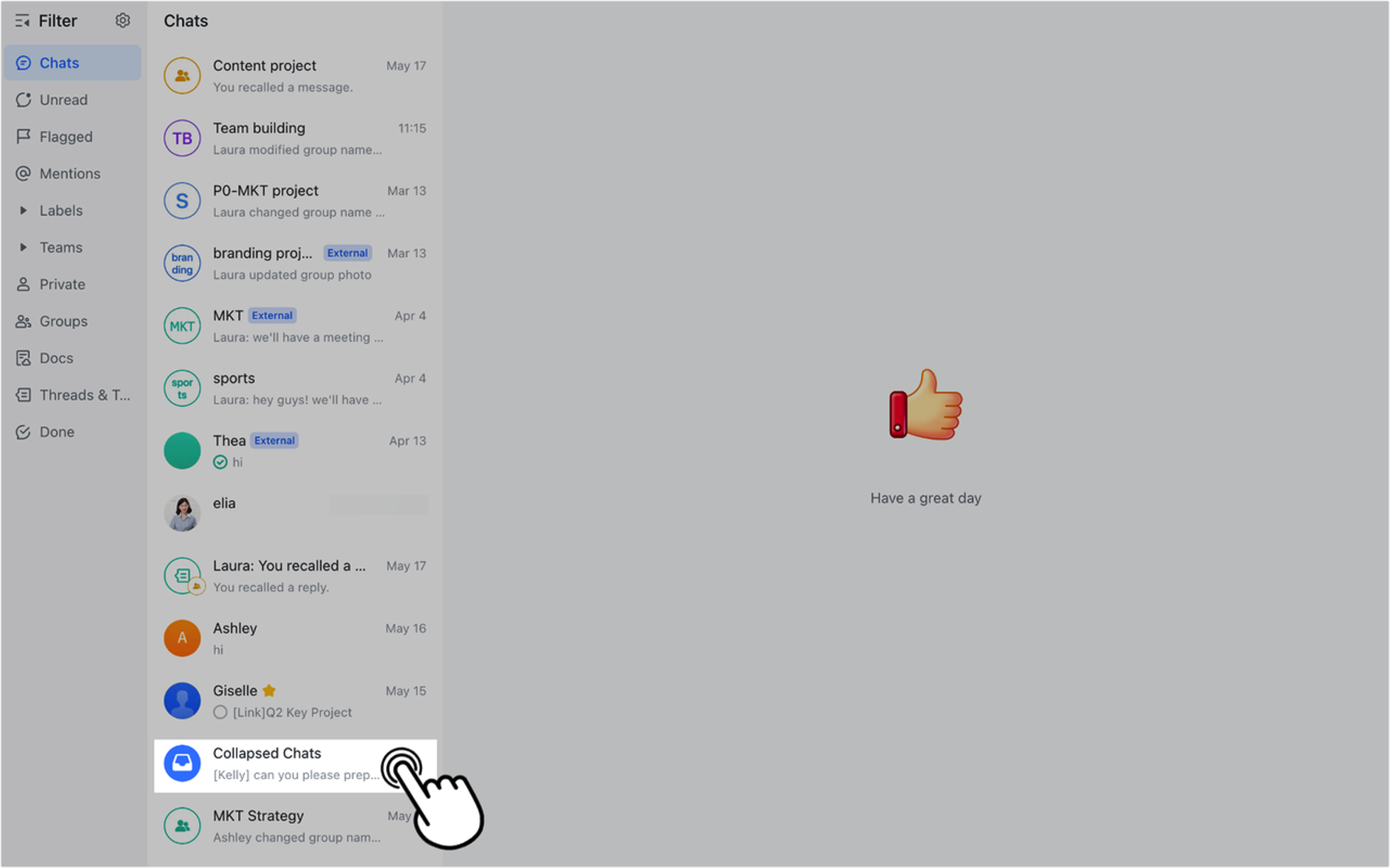
Task: Toggle the read checkmark on Thea's message
Action: (x=219, y=462)
